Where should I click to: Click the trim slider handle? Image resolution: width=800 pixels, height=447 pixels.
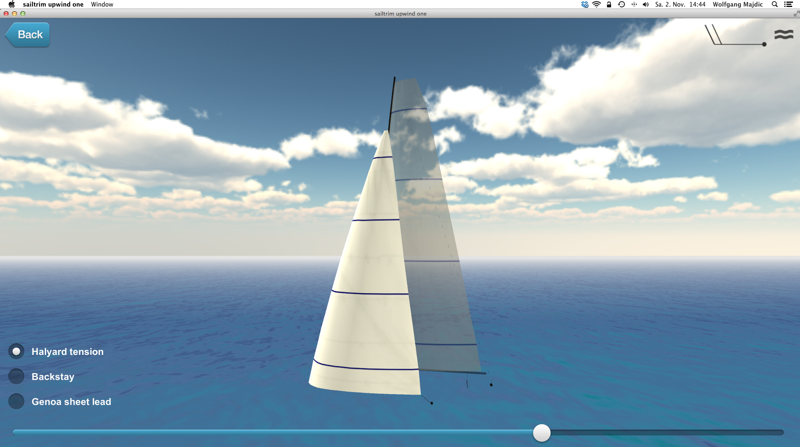tap(542, 433)
